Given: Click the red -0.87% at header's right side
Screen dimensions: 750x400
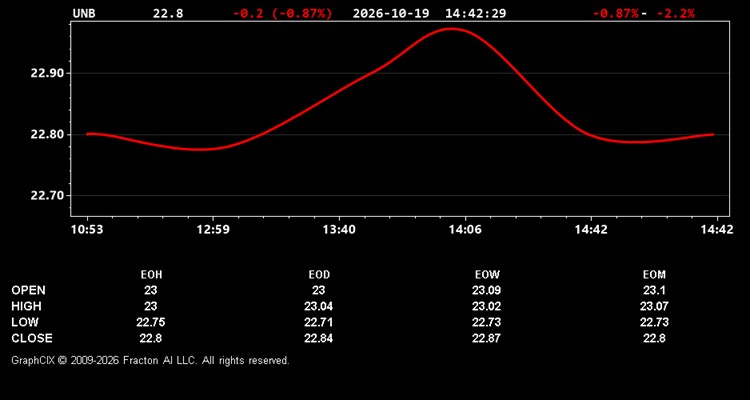Looking at the screenshot, I should (x=616, y=13).
